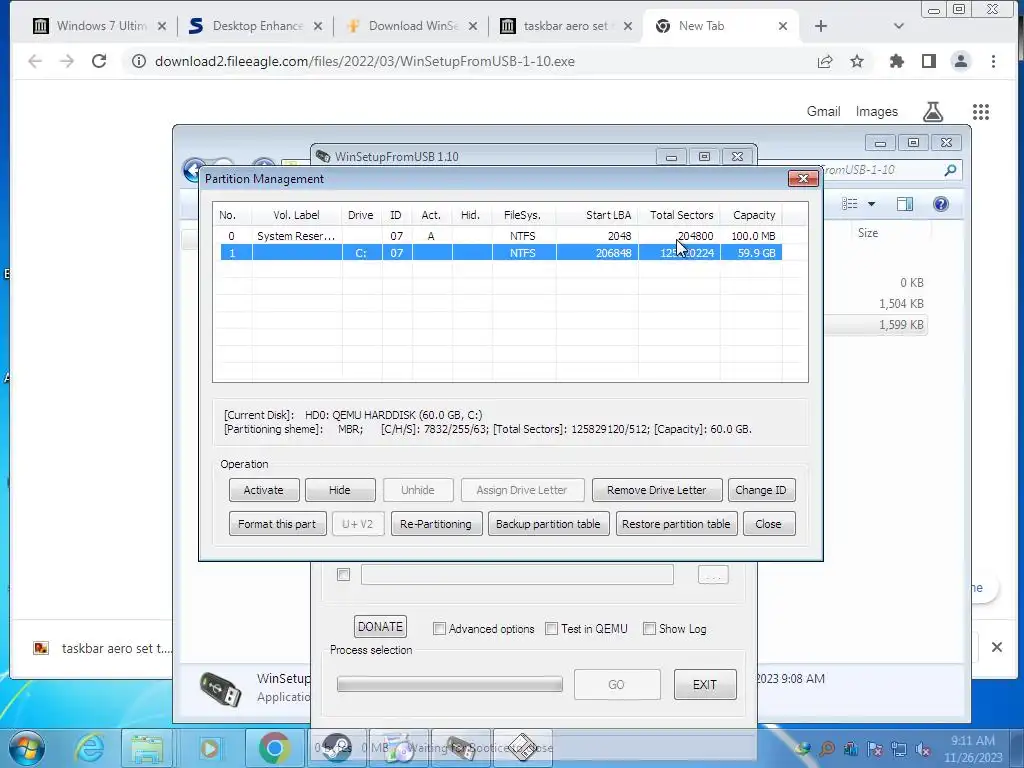Open Search Labs flask icon
Image resolution: width=1024 pixels, height=768 pixels.
(x=933, y=112)
